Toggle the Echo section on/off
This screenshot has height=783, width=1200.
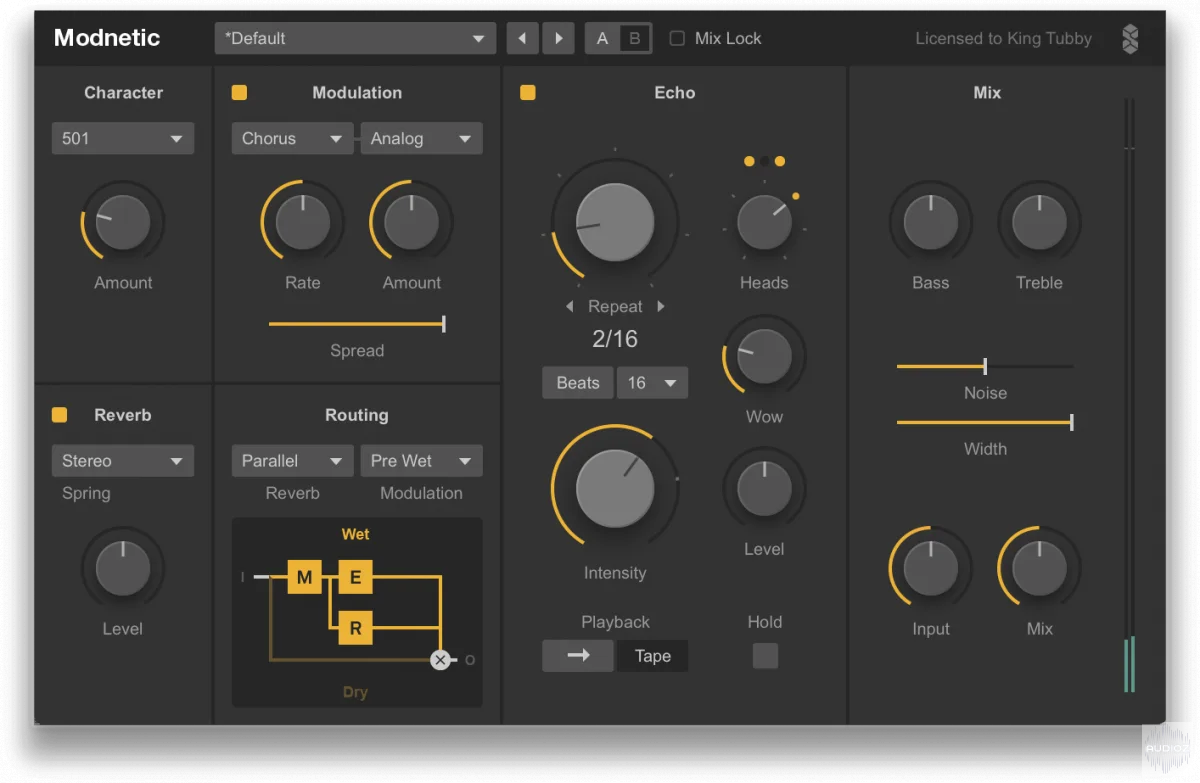click(x=527, y=93)
